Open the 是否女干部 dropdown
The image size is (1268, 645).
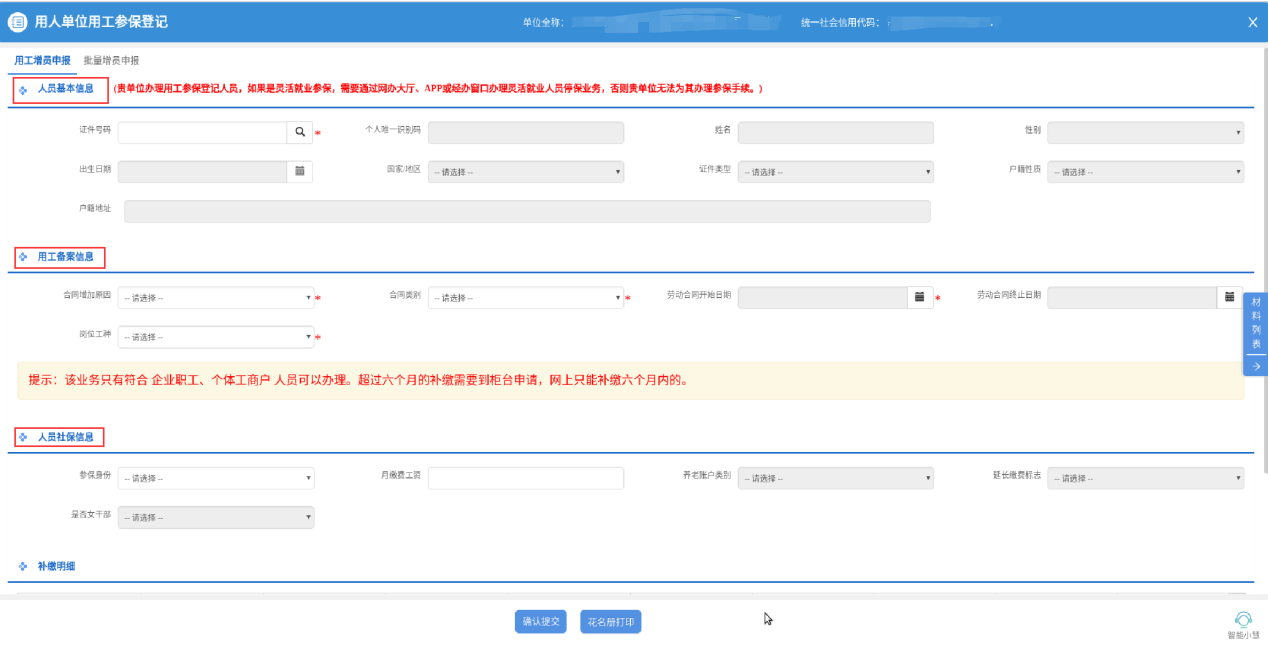(x=216, y=517)
